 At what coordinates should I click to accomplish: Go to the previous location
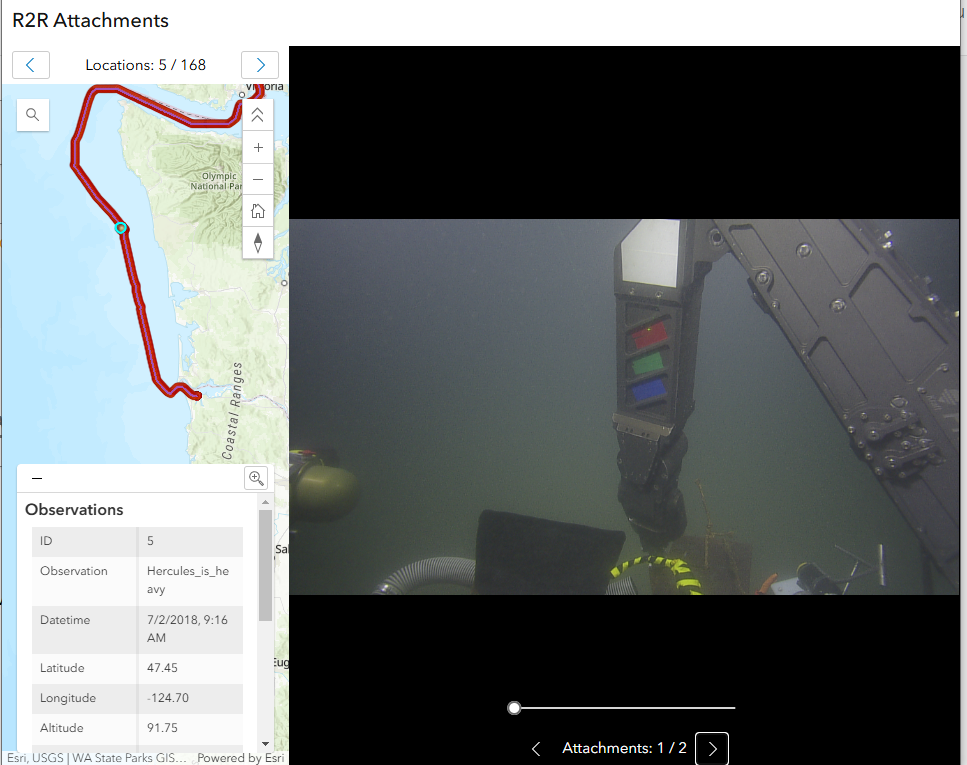[x=31, y=65]
